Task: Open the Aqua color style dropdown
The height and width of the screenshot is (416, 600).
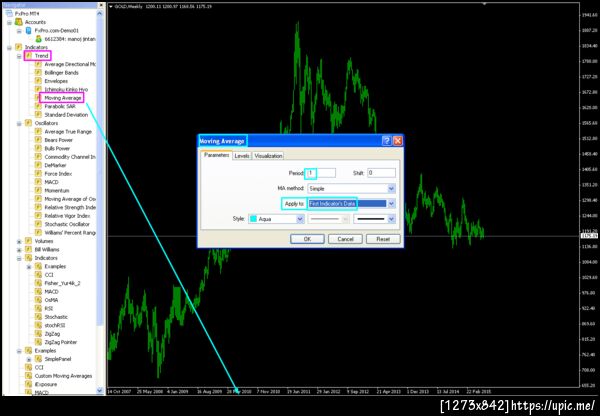Action: pyautogui.click(x=300, y=219)
